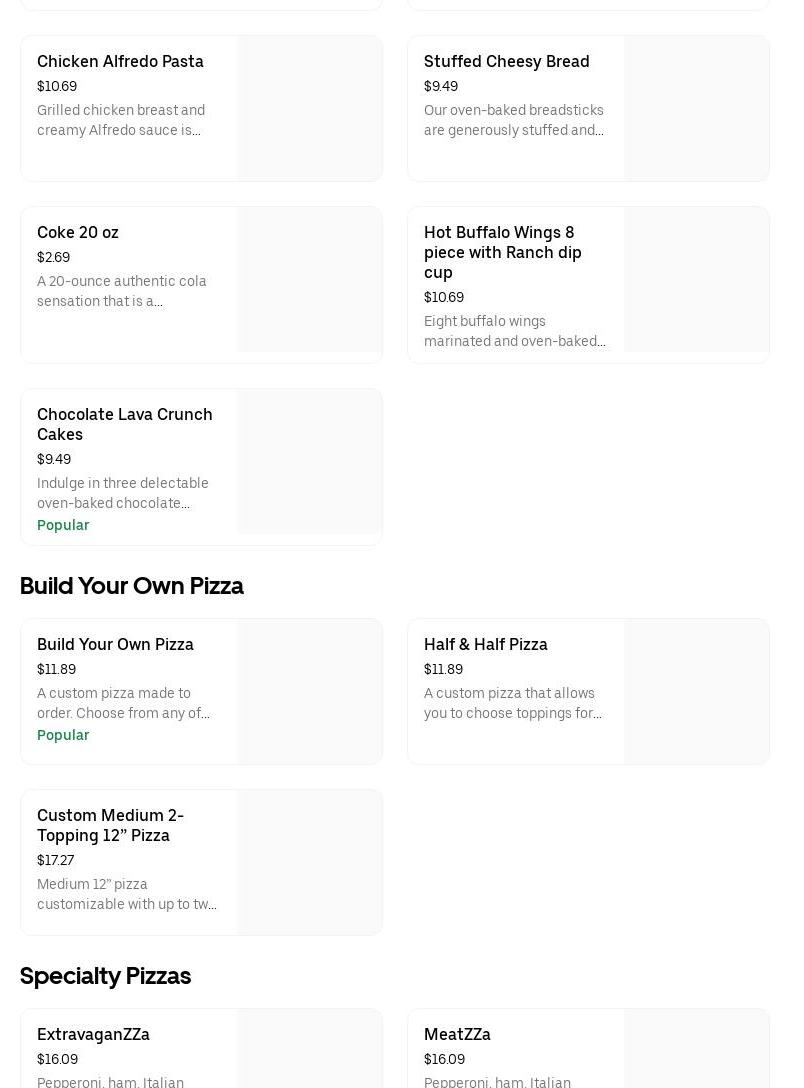Click the Popular tag under Chocolate Lava Cakes

[63, 526]
